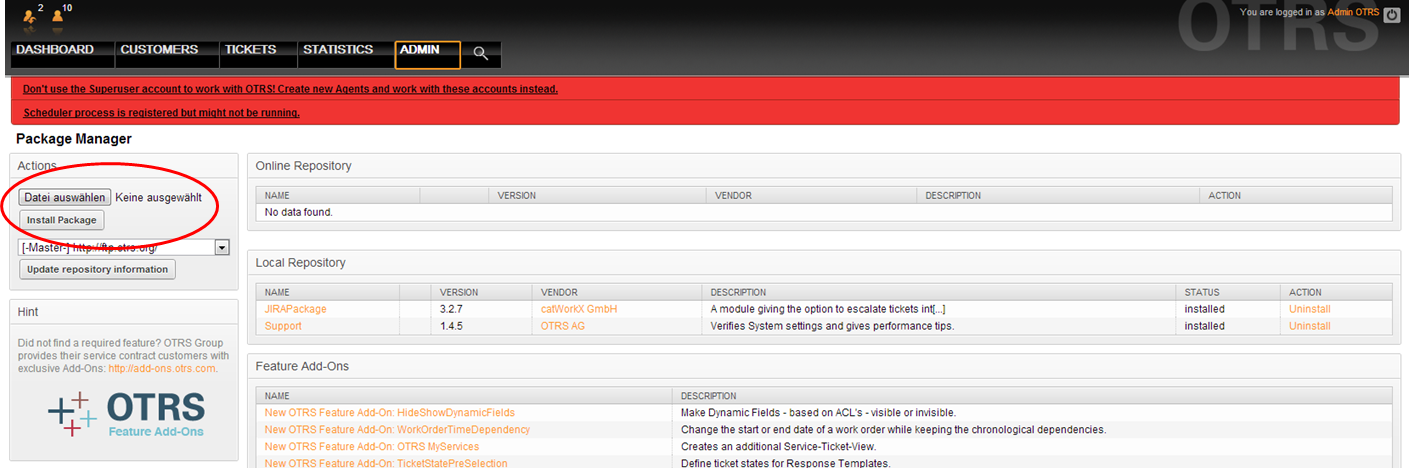Open the agent icon with badge 2
The image size is (1409, 468).
coord(29,17)
